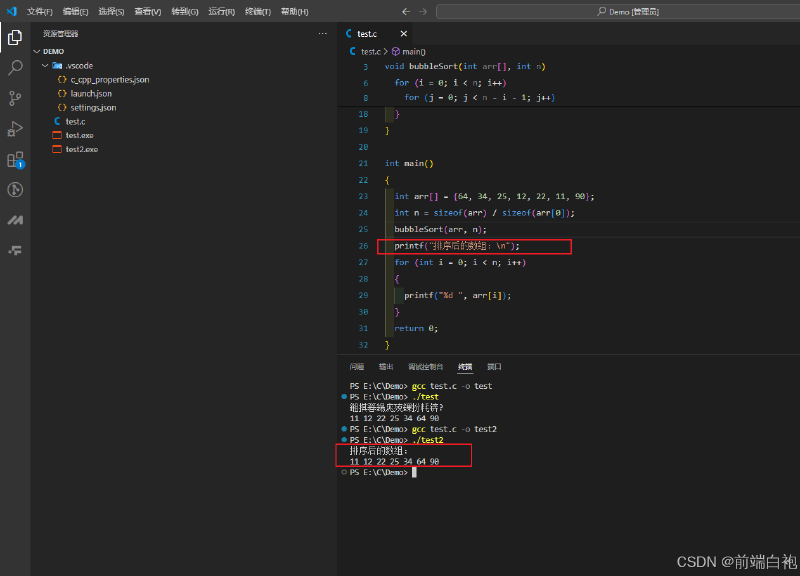Viewport: 800px width, 576px height.
Task: Open the Extensions view
Action: click(x=15, y=160)
